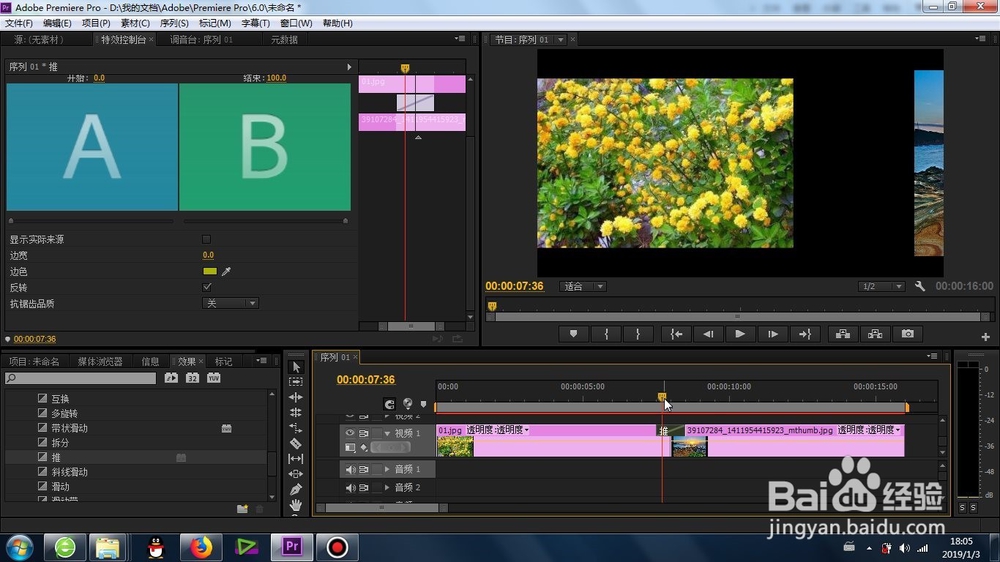
Task: Select the Band Slide effect
Action: tap(70, 428)
